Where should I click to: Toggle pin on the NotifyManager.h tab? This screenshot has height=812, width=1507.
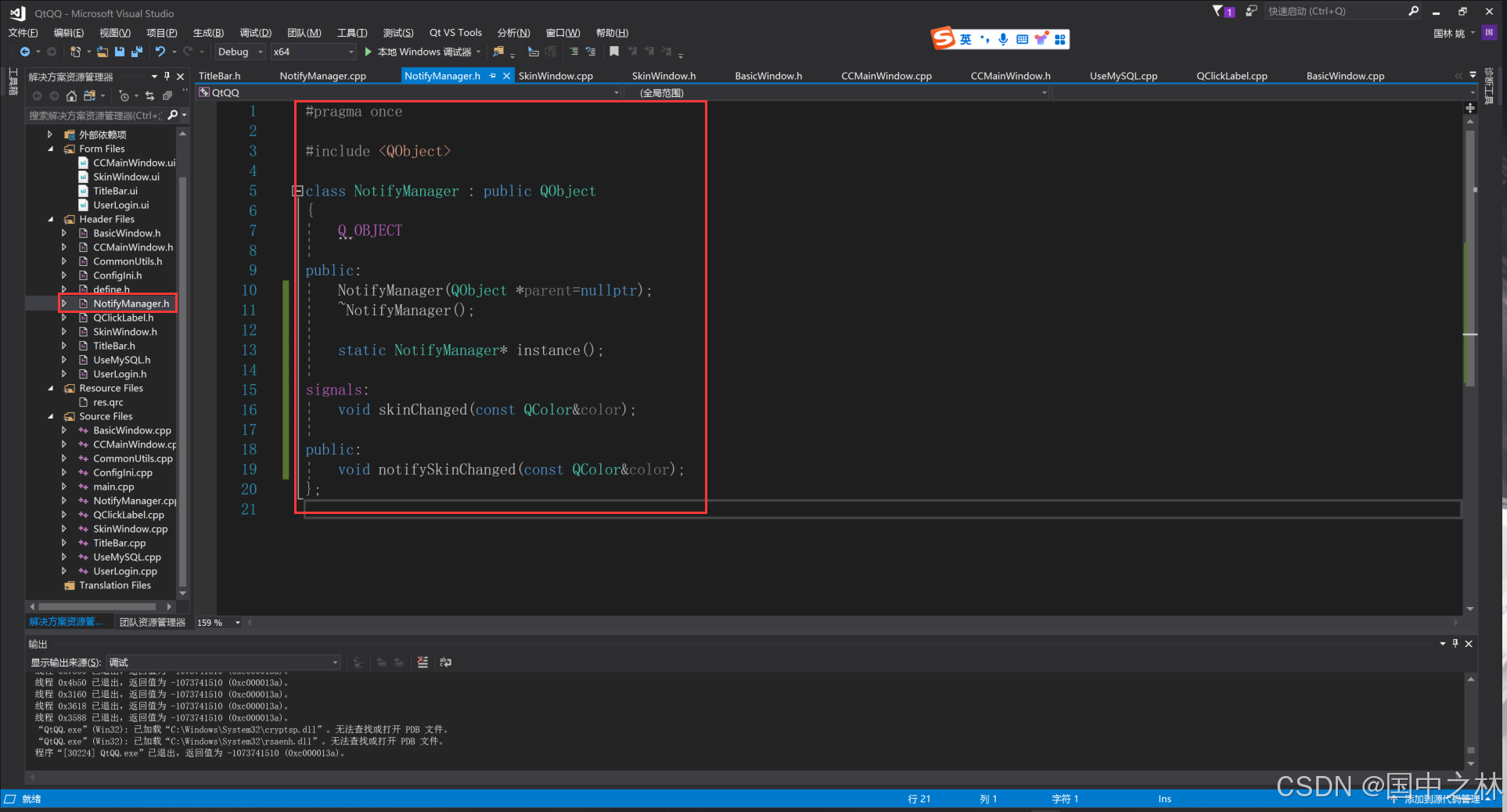pyautogui.click(x=493, y=76)
